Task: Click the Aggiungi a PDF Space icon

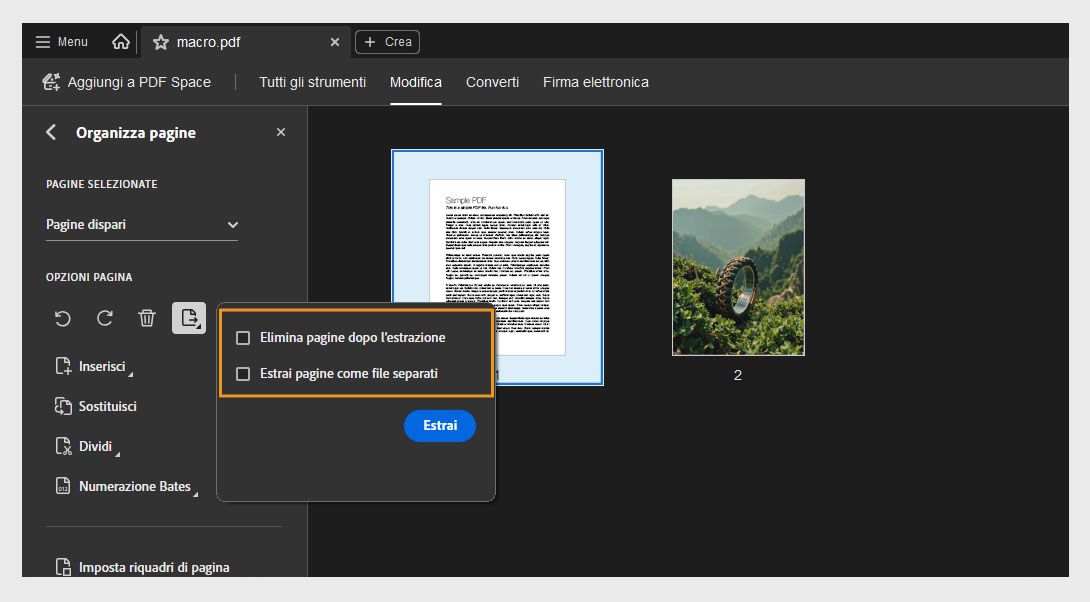Action: 51,82
